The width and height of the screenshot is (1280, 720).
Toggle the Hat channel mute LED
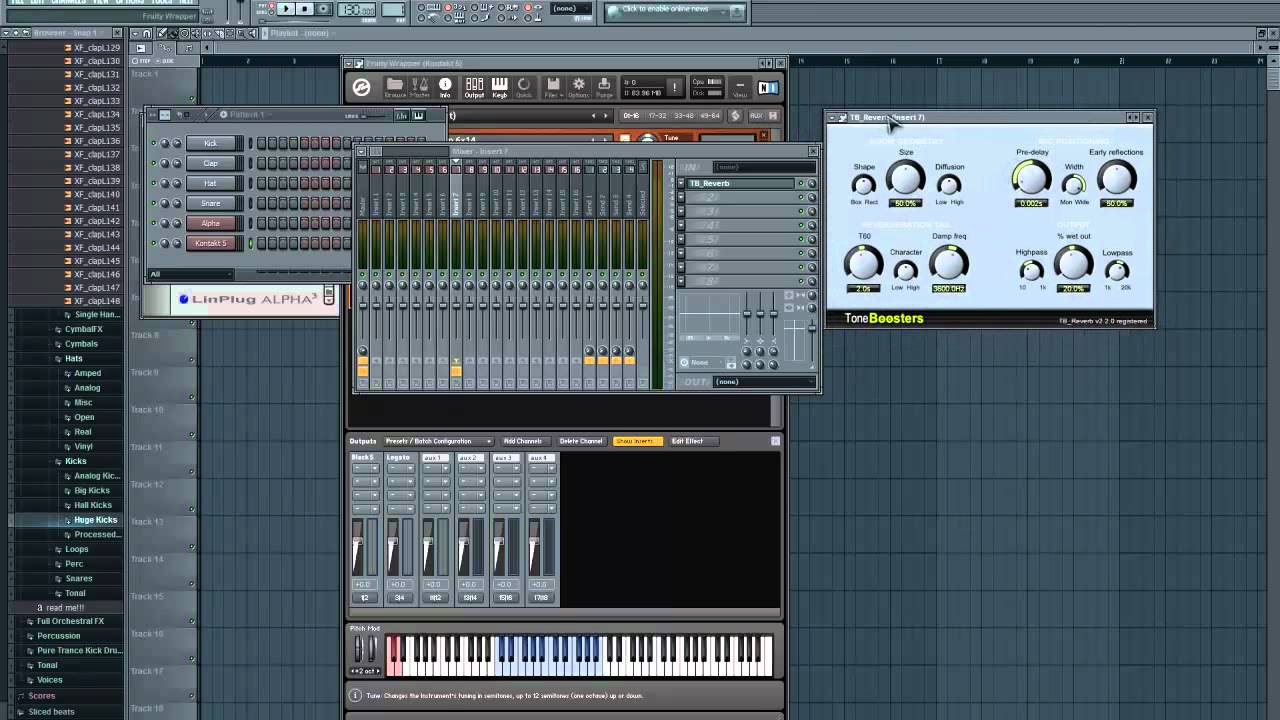click(x=154, y=183)
